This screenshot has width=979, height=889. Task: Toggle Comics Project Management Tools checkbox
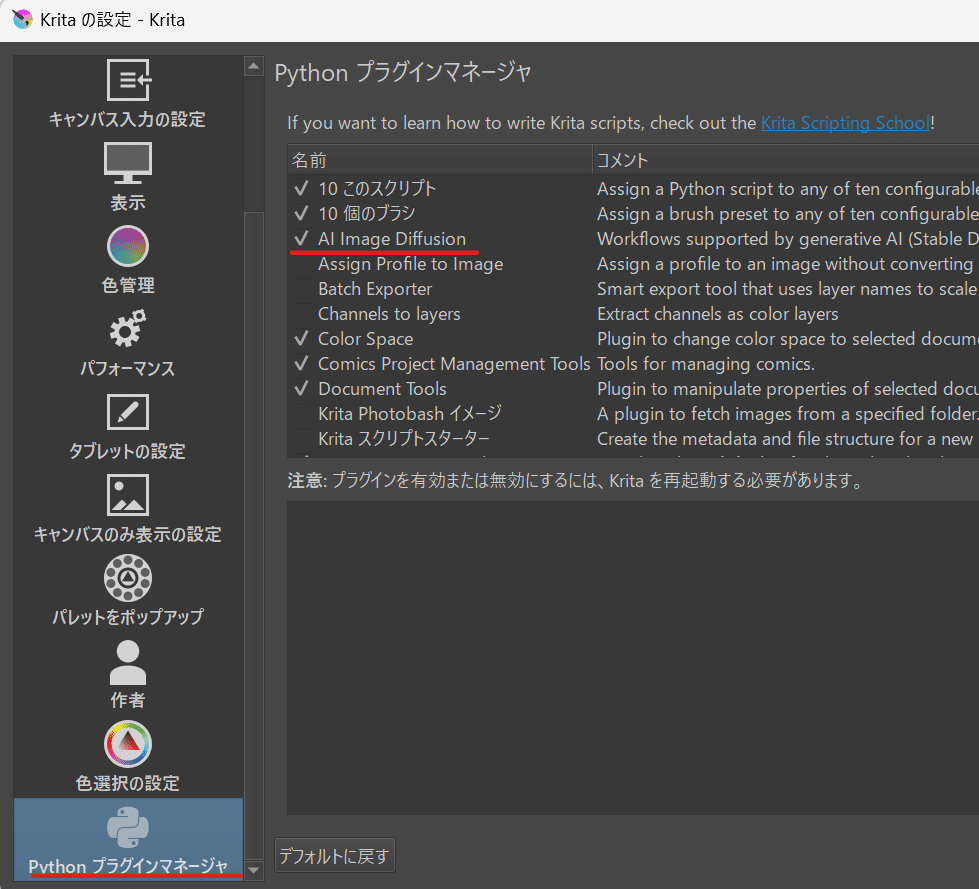tap(302, 363)
